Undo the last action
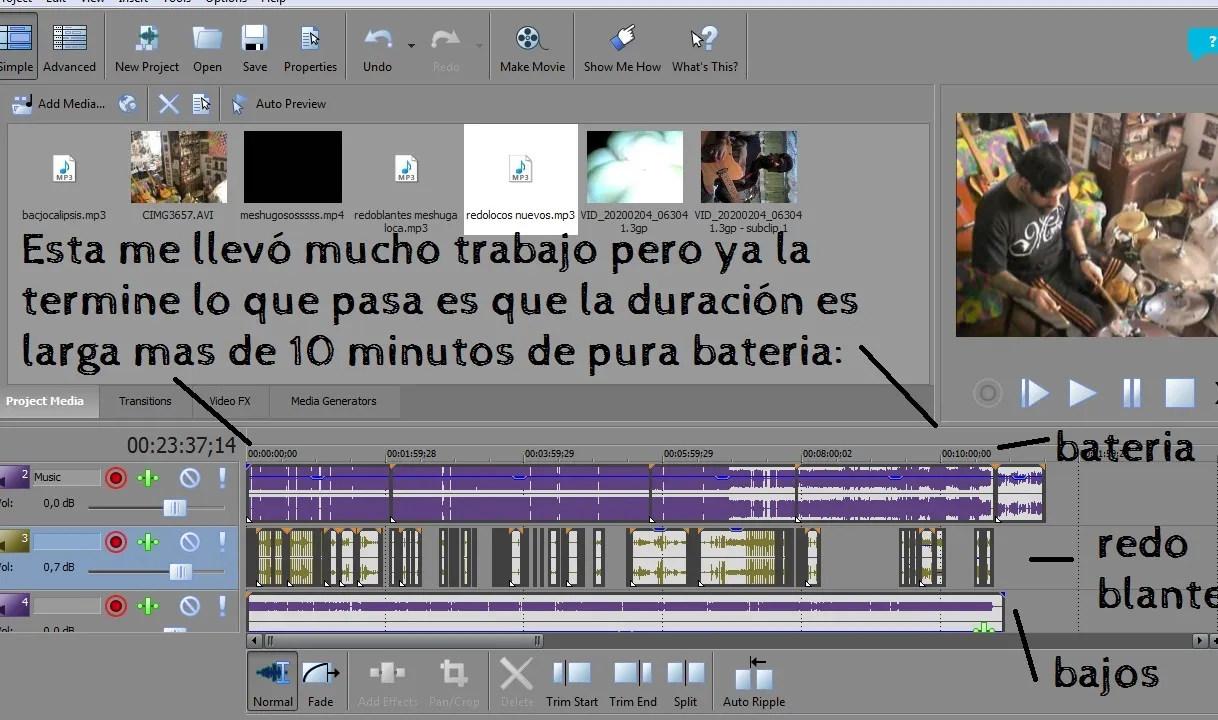 tap(377, 47)
